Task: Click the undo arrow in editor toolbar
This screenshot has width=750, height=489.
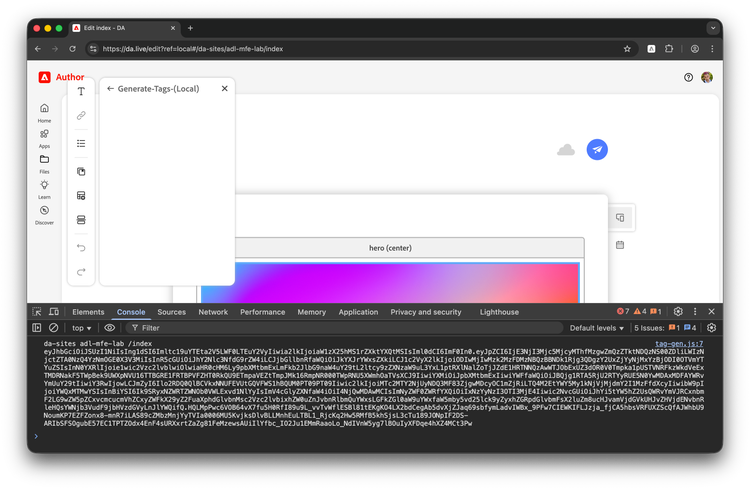Action: click(x=81, y=247)
